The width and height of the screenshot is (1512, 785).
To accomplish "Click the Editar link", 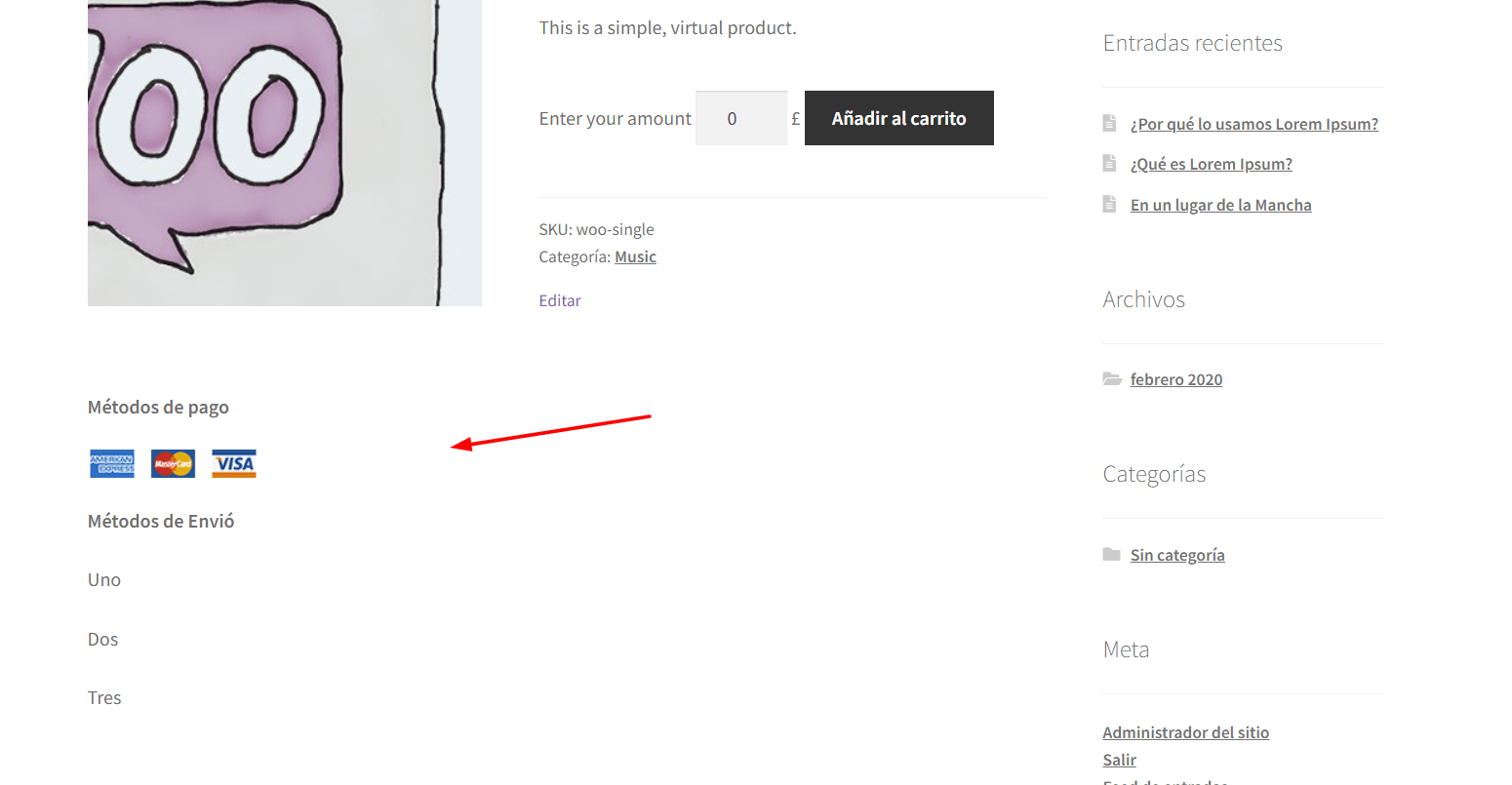I will [560, 300].
